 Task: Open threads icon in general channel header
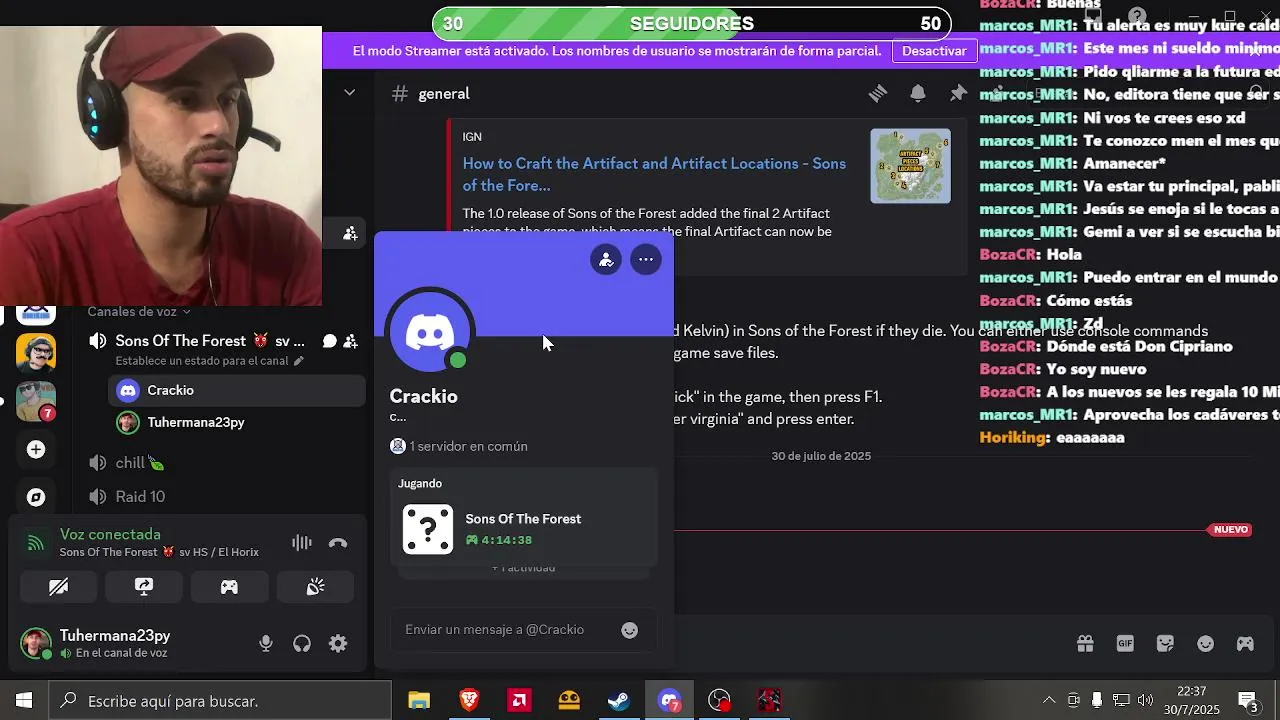[878, 93]
